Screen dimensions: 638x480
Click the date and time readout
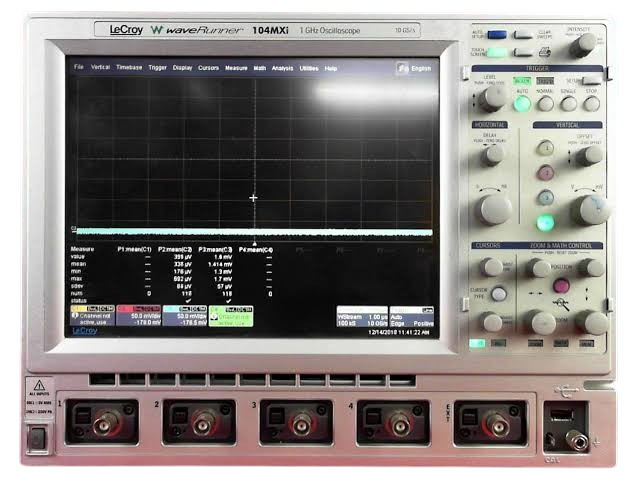(x=398, y=332)
